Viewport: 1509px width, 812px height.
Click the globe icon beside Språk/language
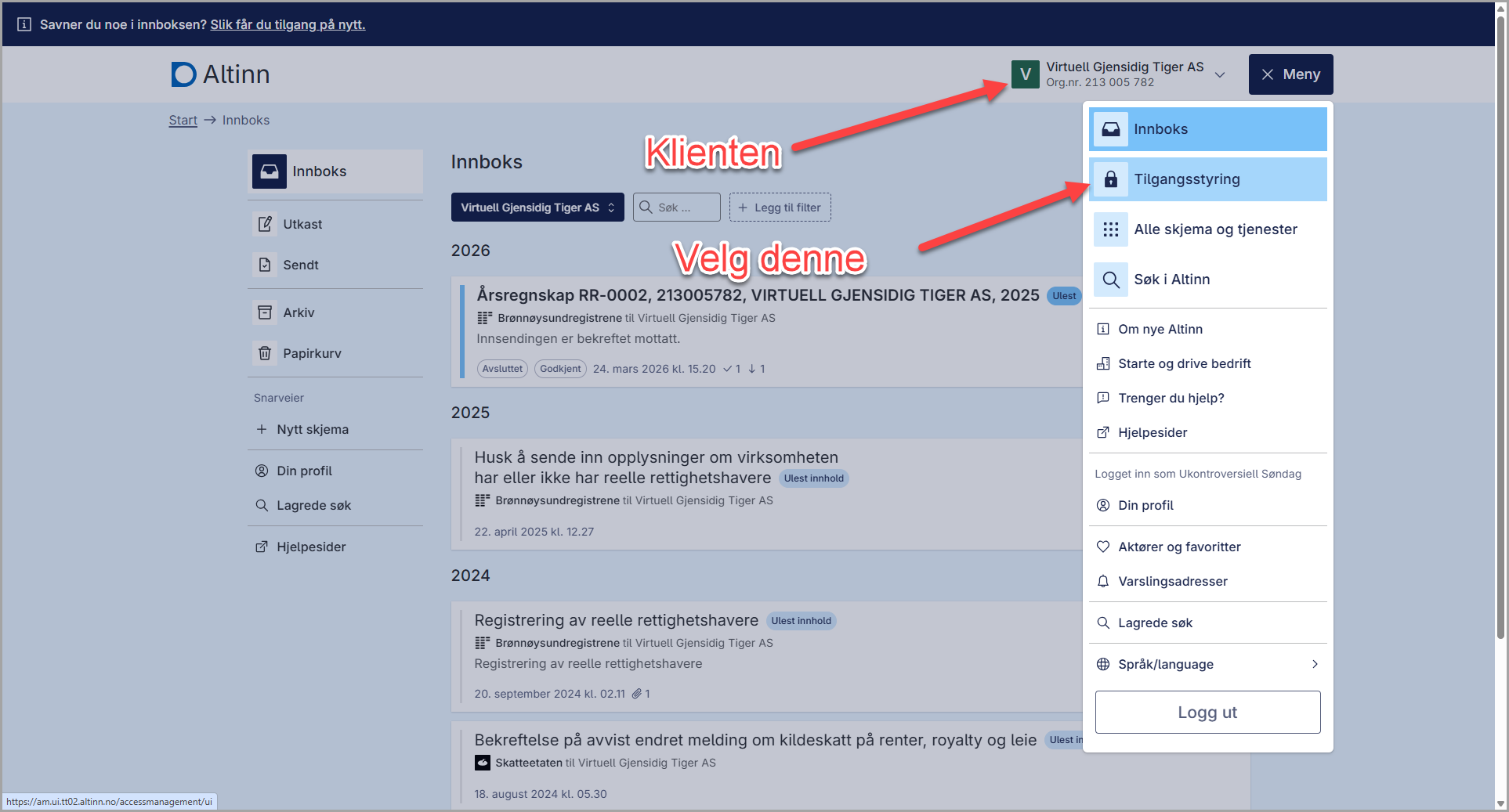coord(1103,664)
